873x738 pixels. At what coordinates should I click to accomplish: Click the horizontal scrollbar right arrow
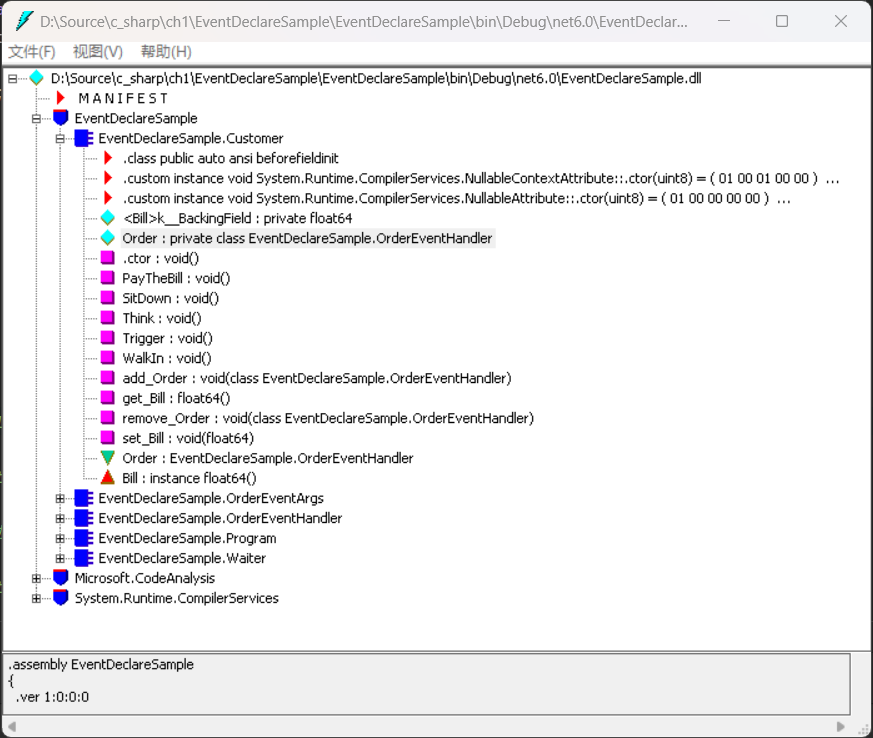point(841,727)
